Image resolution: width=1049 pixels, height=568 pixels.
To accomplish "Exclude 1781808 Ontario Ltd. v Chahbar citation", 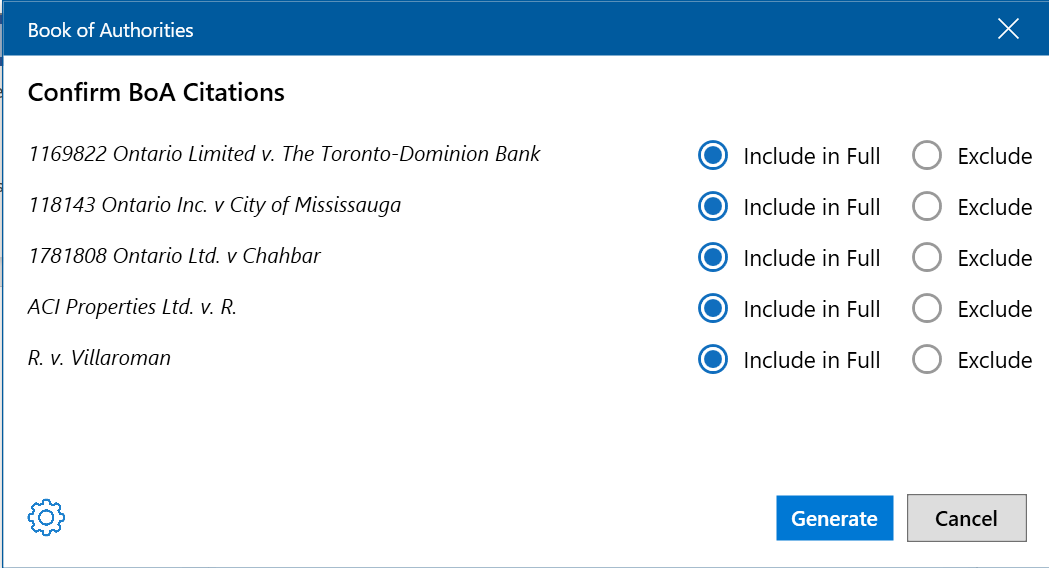I will (927, 258).
